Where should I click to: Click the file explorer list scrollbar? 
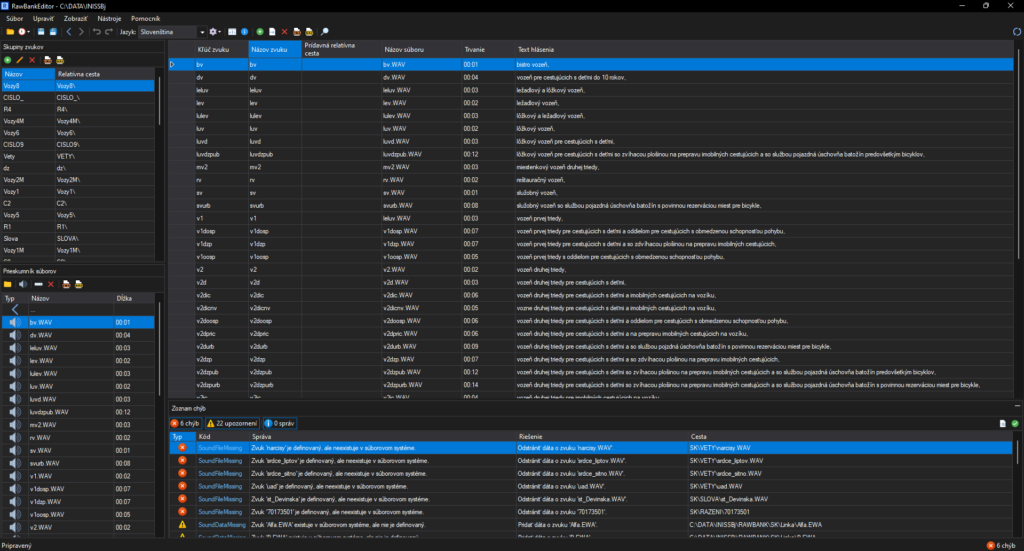[159, 349]
